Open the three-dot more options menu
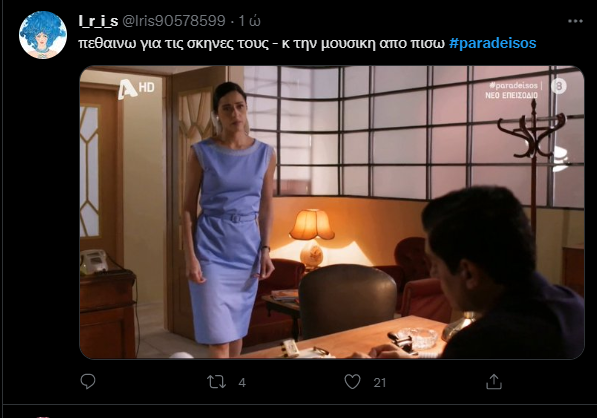 tap(575, 21)
